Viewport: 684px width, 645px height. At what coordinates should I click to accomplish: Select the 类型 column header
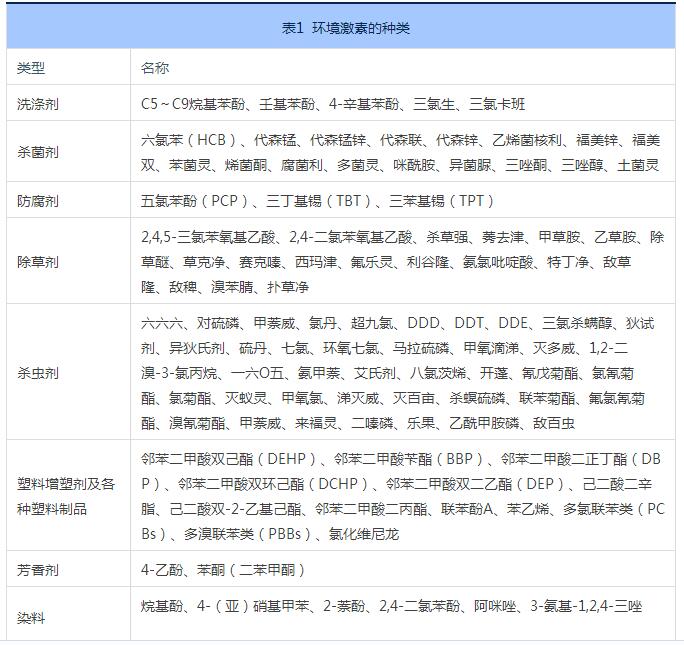pyautogui.click(x=31, y=68)
